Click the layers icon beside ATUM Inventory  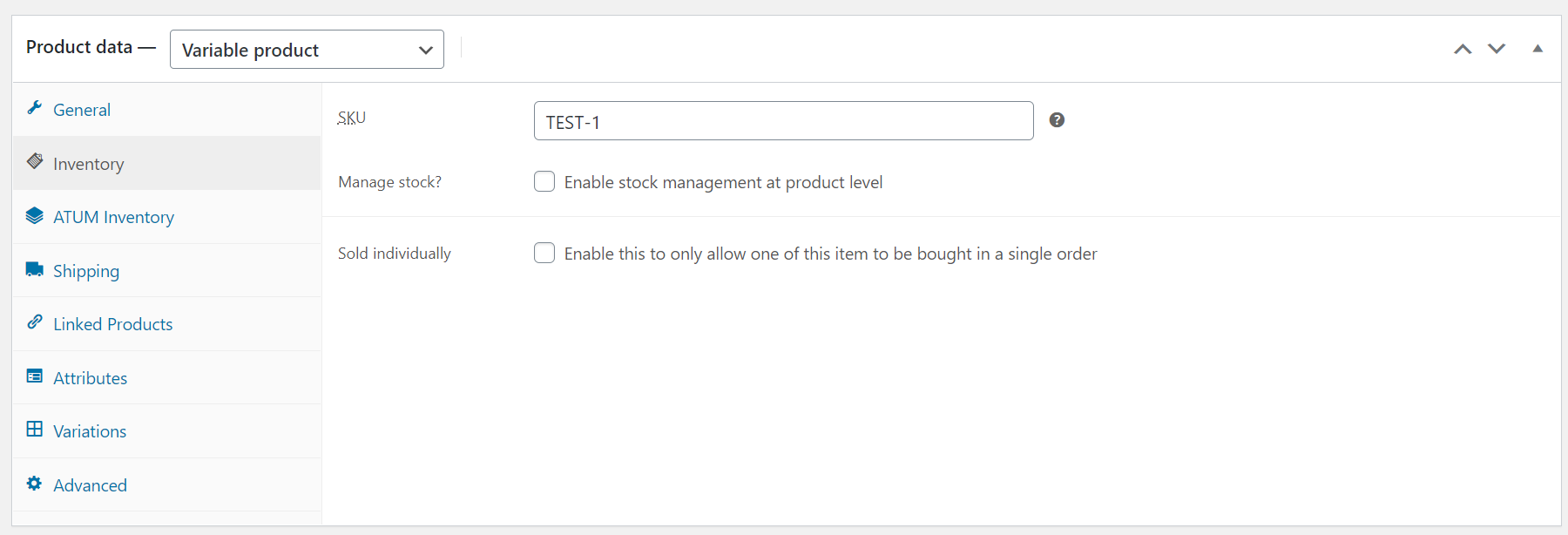(35, 215)
